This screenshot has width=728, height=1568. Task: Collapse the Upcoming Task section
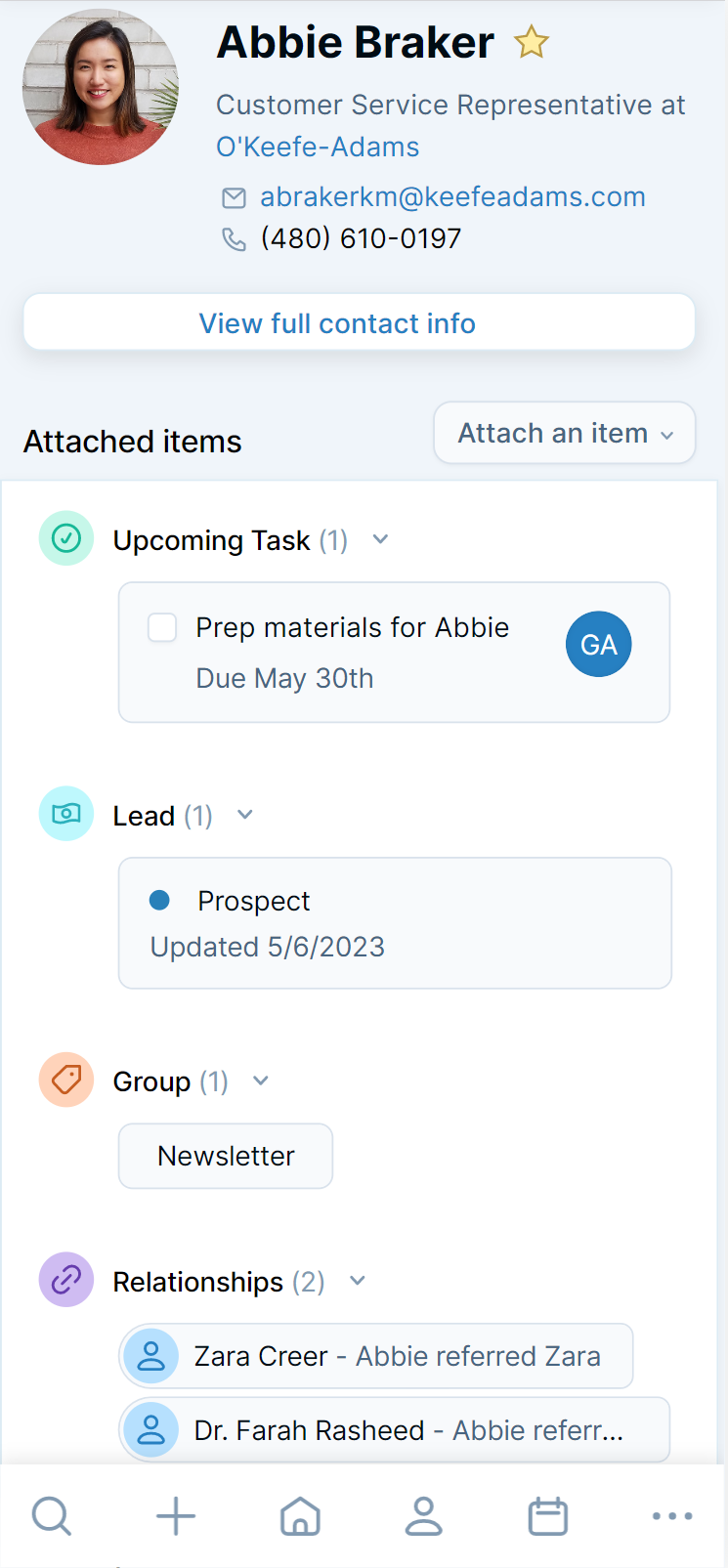click(381, 539)
